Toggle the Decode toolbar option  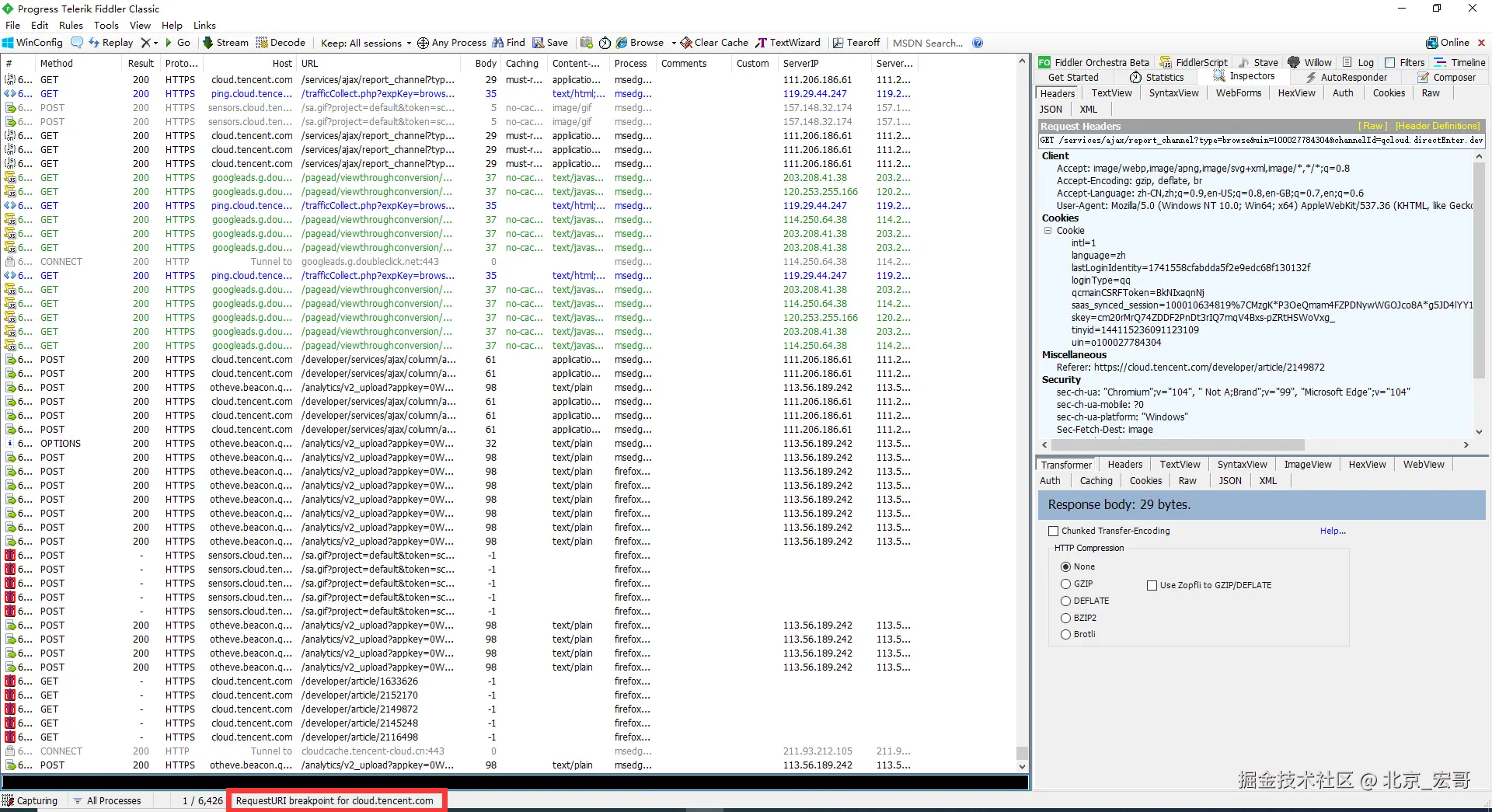pyautogui.click(x=281, y=43)
